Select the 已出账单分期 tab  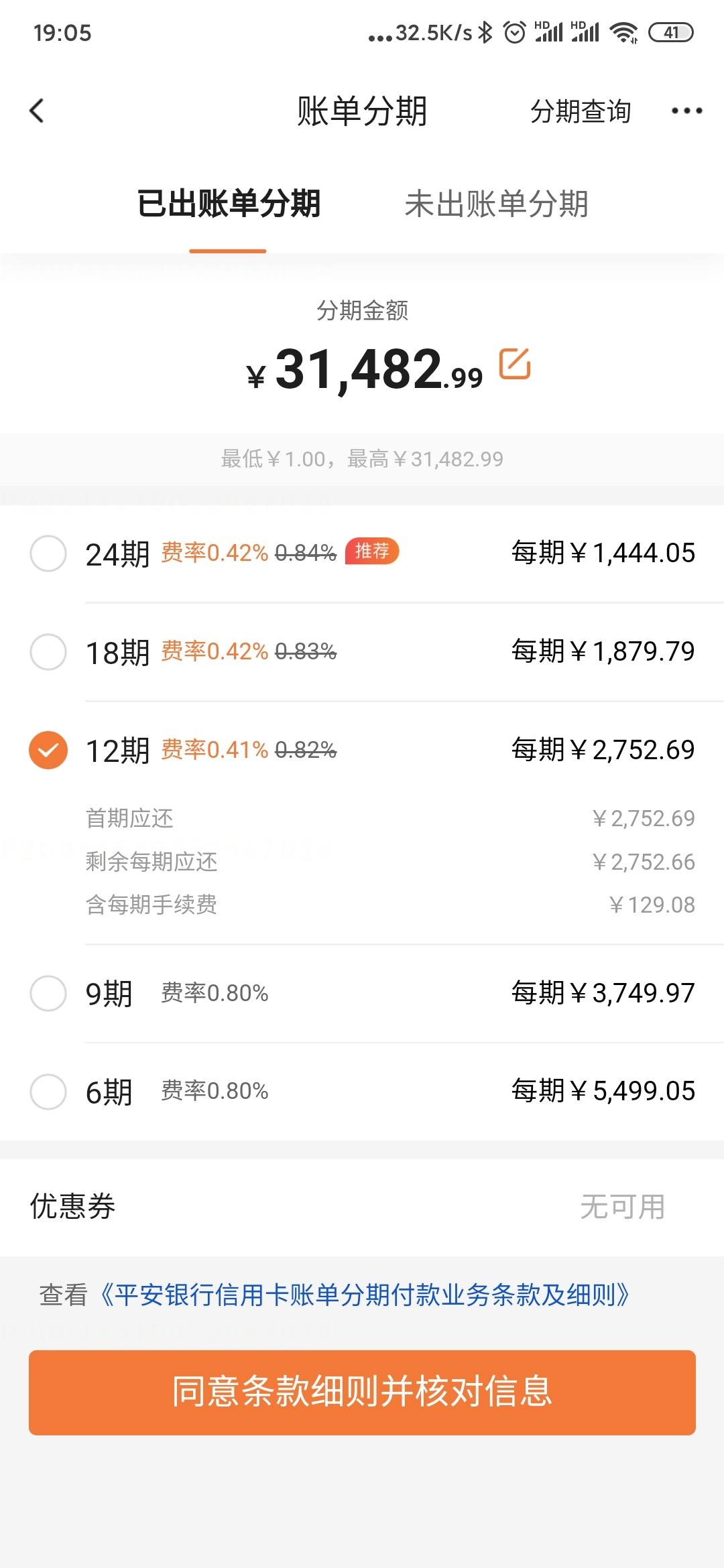pyautogui.click(x=229, y=204)
